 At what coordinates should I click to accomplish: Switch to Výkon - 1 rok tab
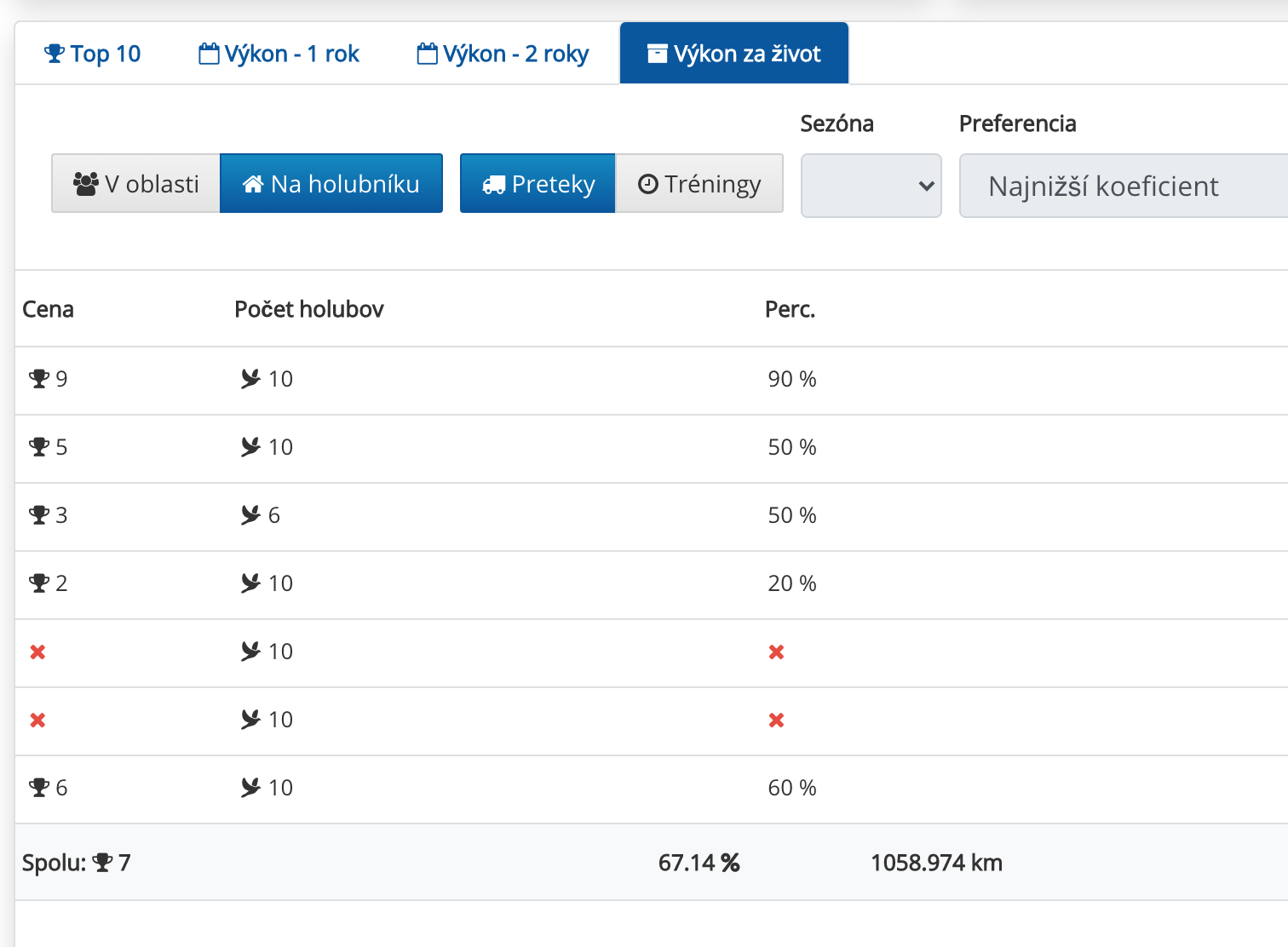[279, 54]
